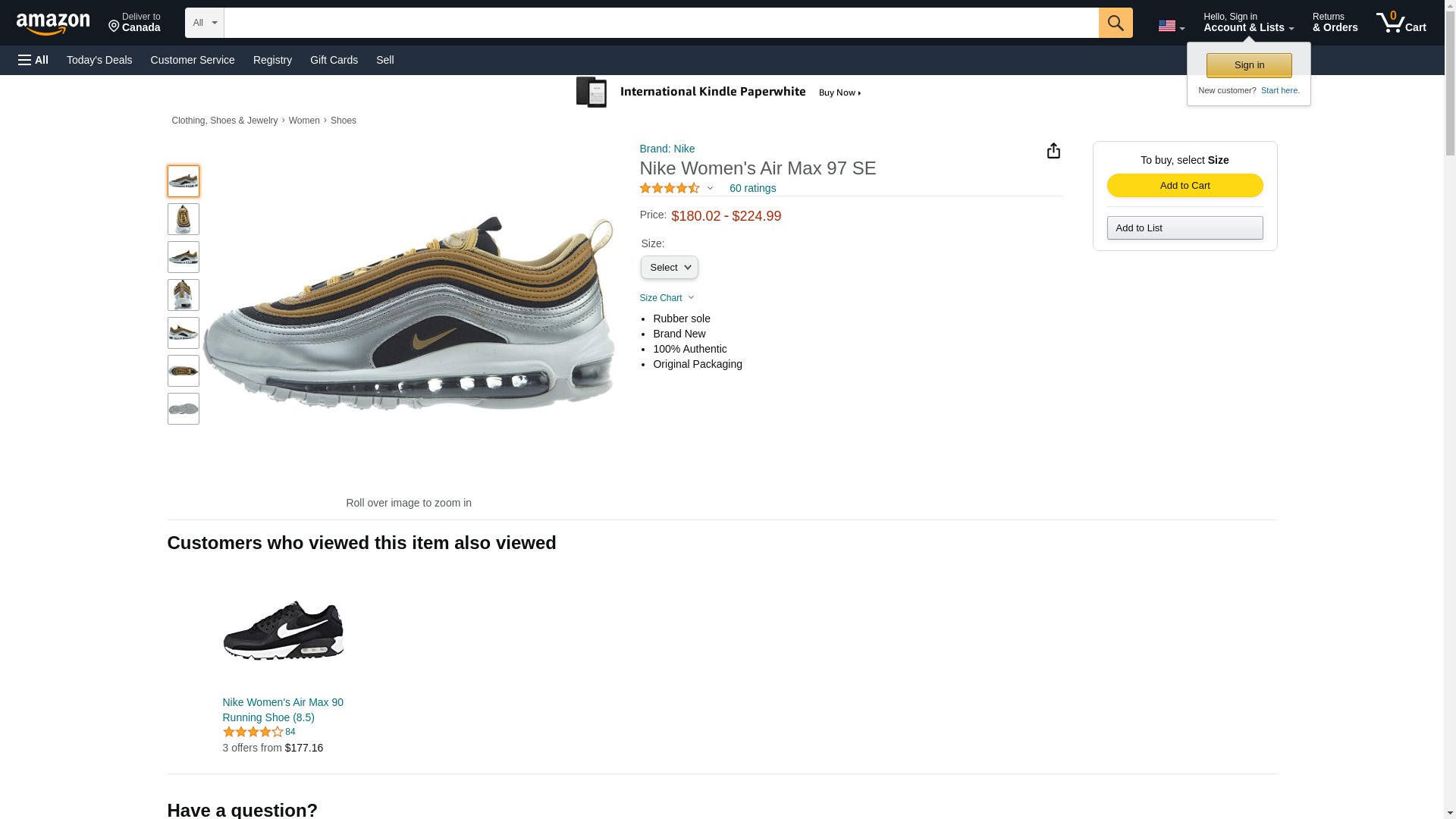Open the All hamburger menu
This screenshot has height=819, width=1456.
[x=33, y=60]
